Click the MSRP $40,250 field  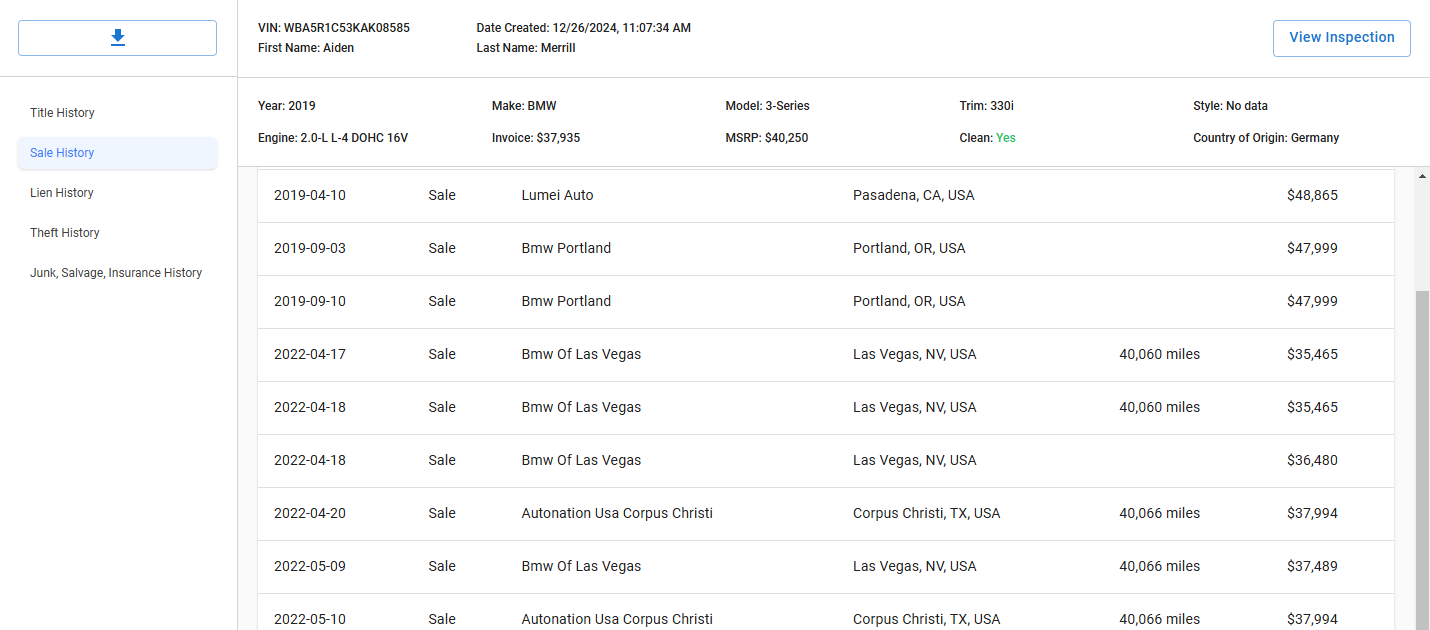coord(767,138)
